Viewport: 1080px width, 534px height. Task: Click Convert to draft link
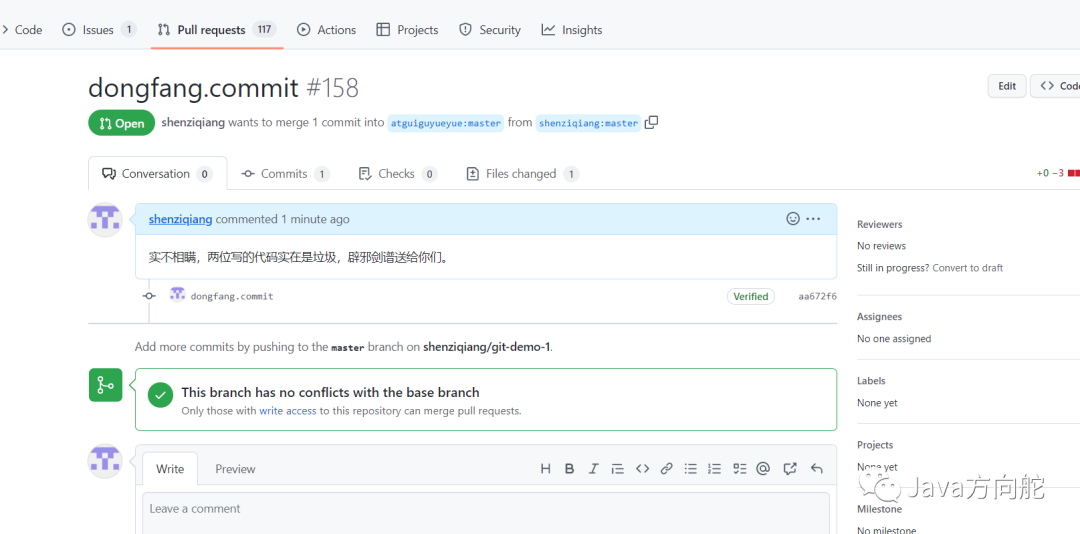pos(968,267)
